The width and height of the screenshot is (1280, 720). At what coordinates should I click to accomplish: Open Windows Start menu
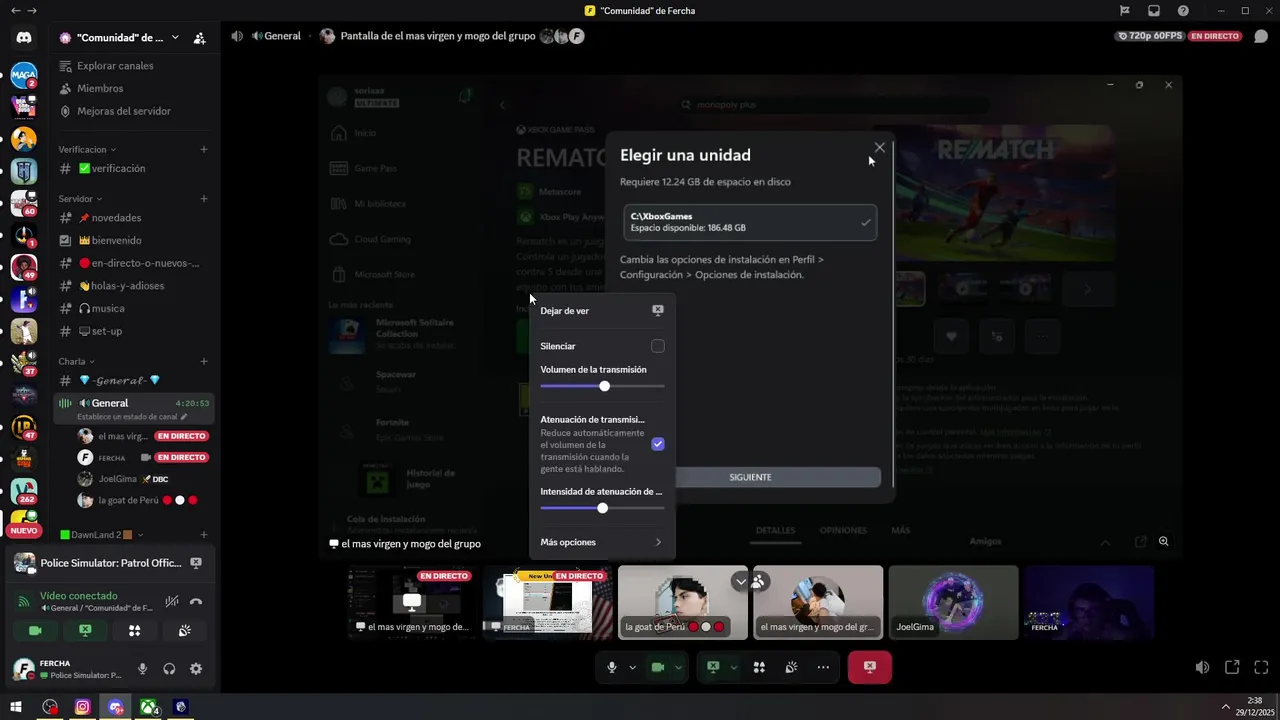pos(16,707)
